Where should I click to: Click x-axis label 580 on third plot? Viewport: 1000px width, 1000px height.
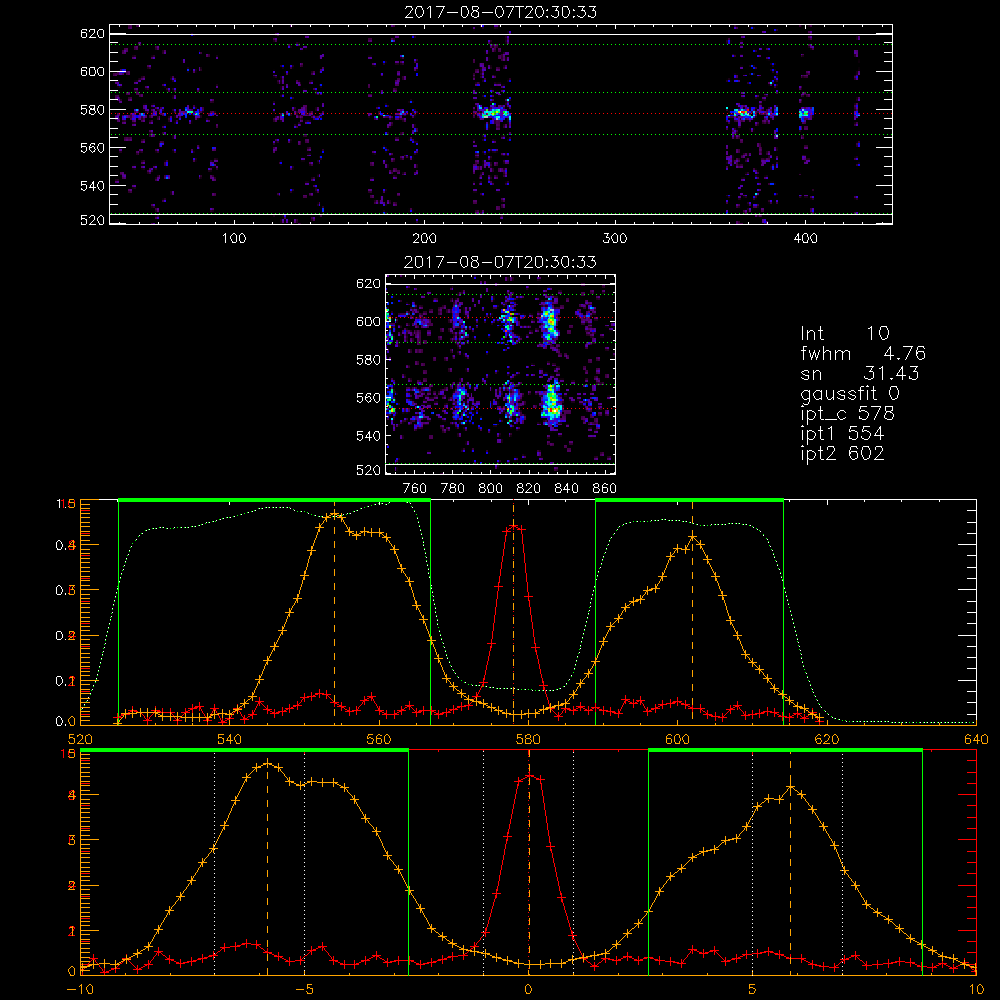(x=529, y=740)
